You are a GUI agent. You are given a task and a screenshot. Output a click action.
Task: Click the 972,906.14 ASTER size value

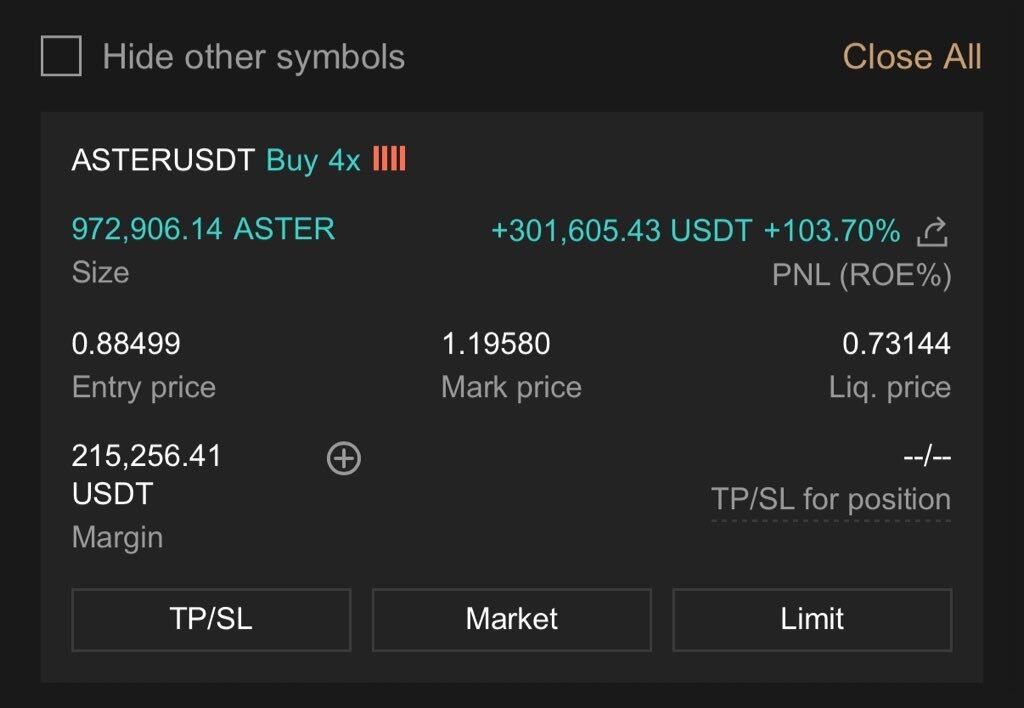coord(203,229)
